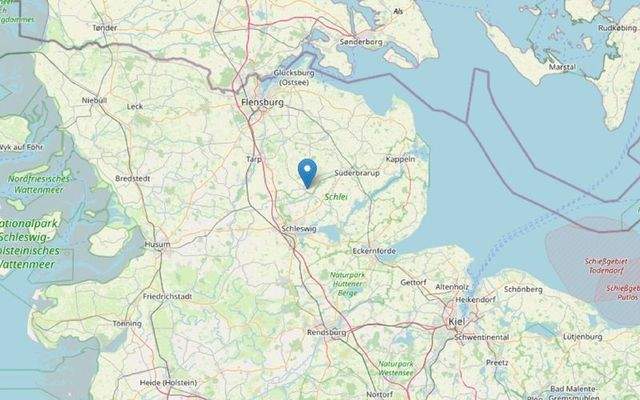This screenshot has height=400, width=640.
Task: Select the Heide (Holstein) town label
Action: click(168, 383)
